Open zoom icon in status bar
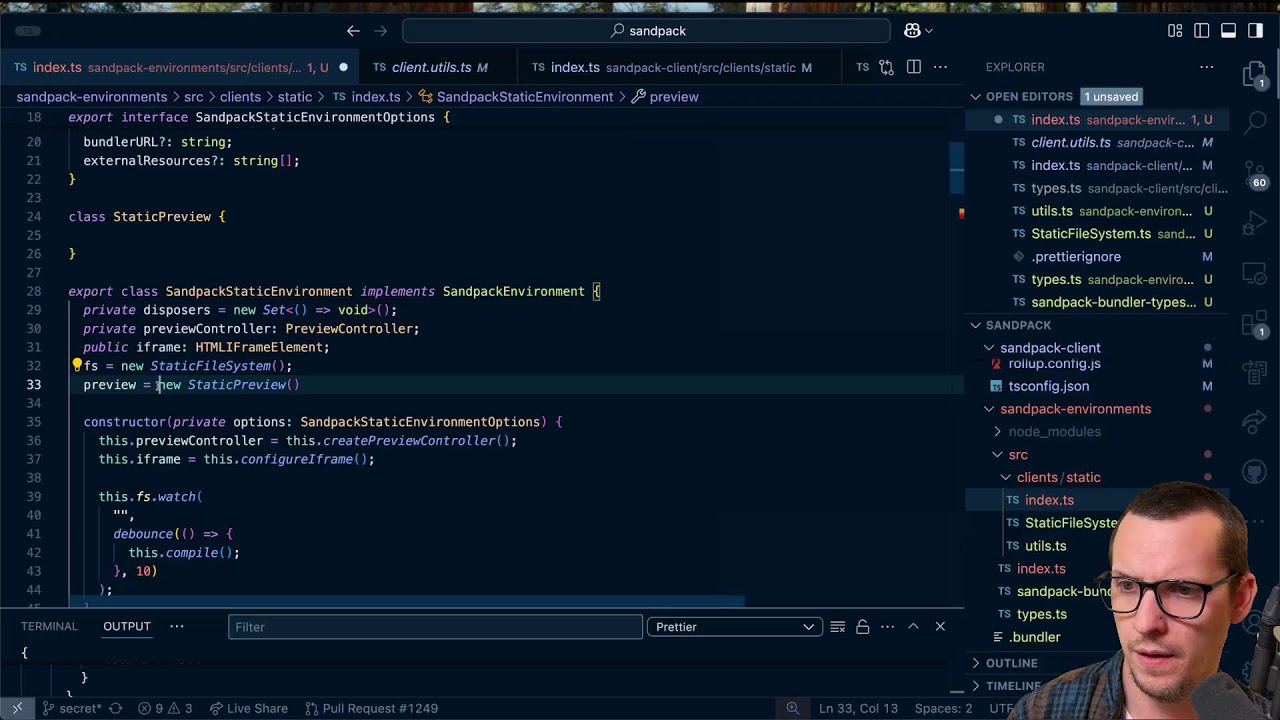1280x720 pixels. click(792, 708)
